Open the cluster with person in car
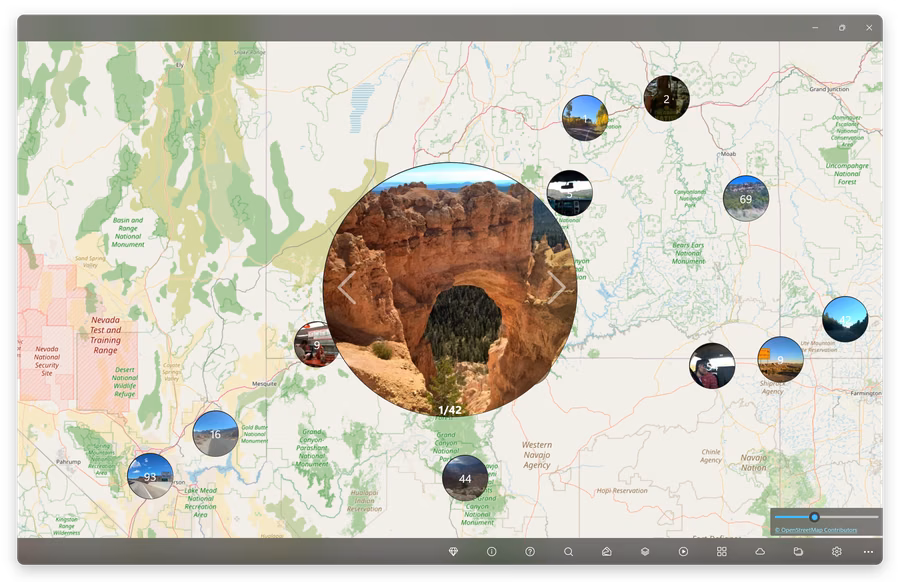 pyautogui.click(x=712, y=366)
